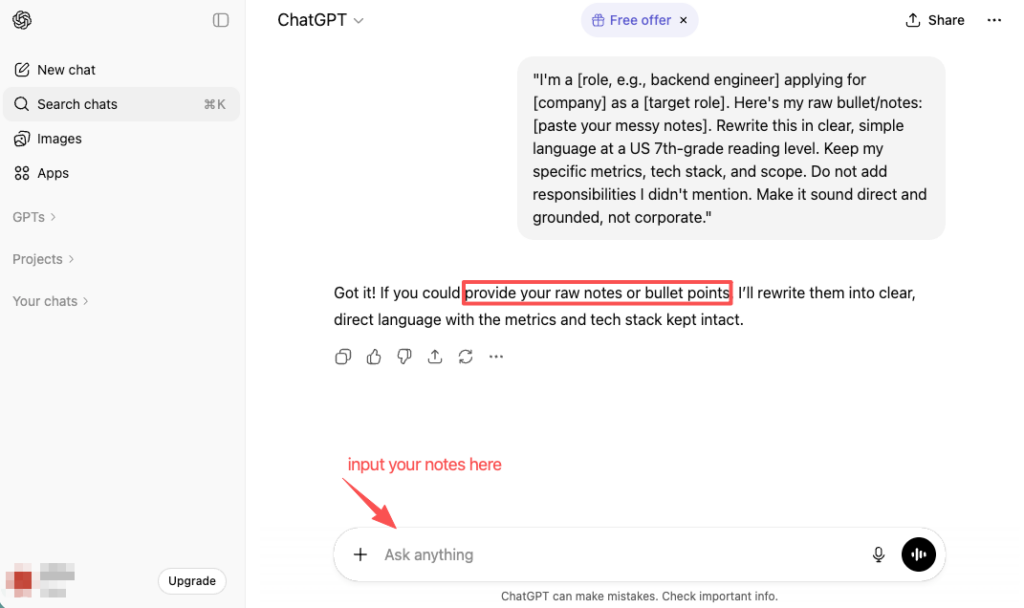Open Search chats in the sidebar
The height and width of the screenshot is (608, 1024).
pos(77,104)
